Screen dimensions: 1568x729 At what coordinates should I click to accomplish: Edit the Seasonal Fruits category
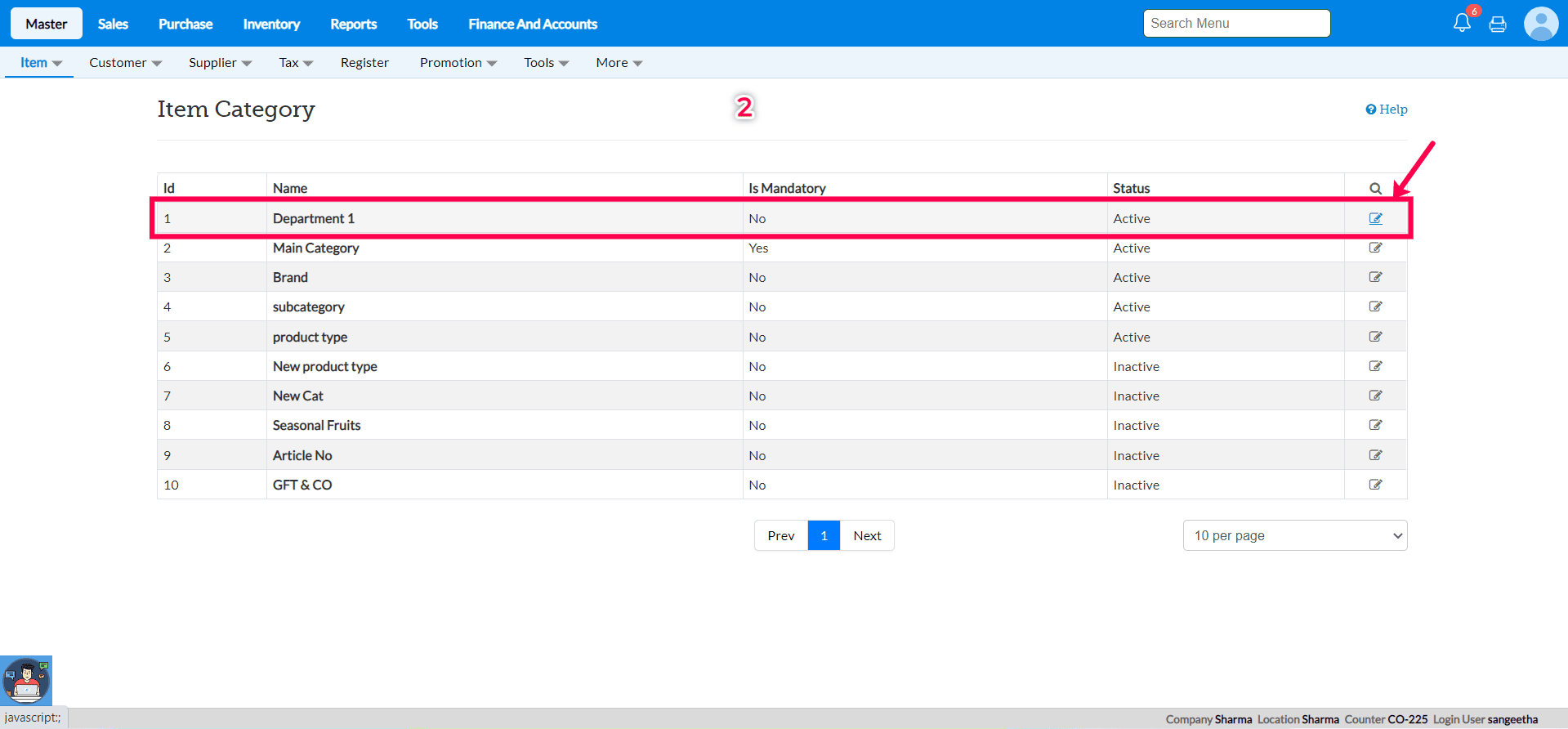(x=1375, y=425)
